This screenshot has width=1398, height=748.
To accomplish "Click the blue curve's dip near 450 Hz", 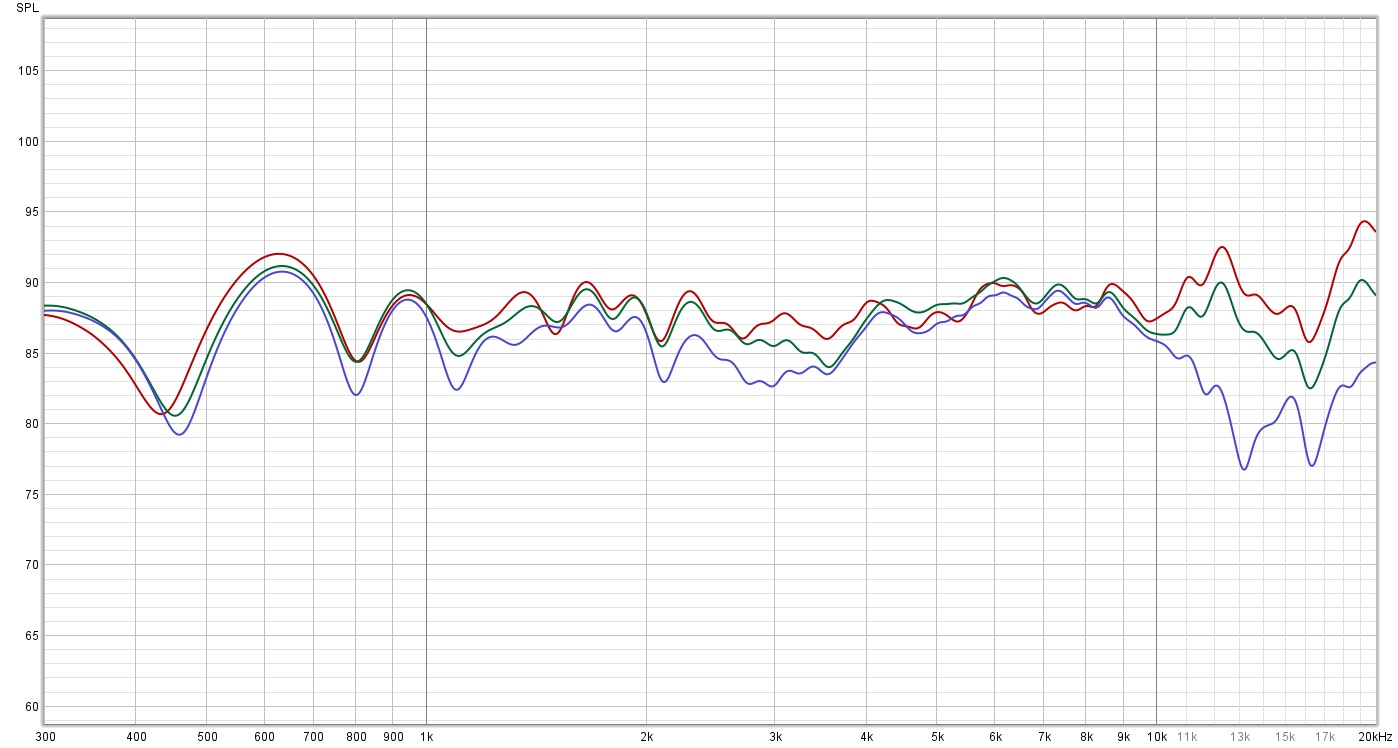I will pyautogui.click(x=179, y=434).
